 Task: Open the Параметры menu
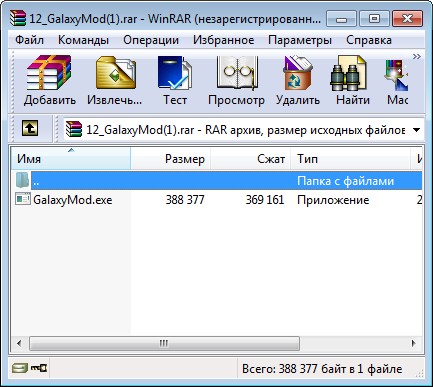(x=300, y=40)
